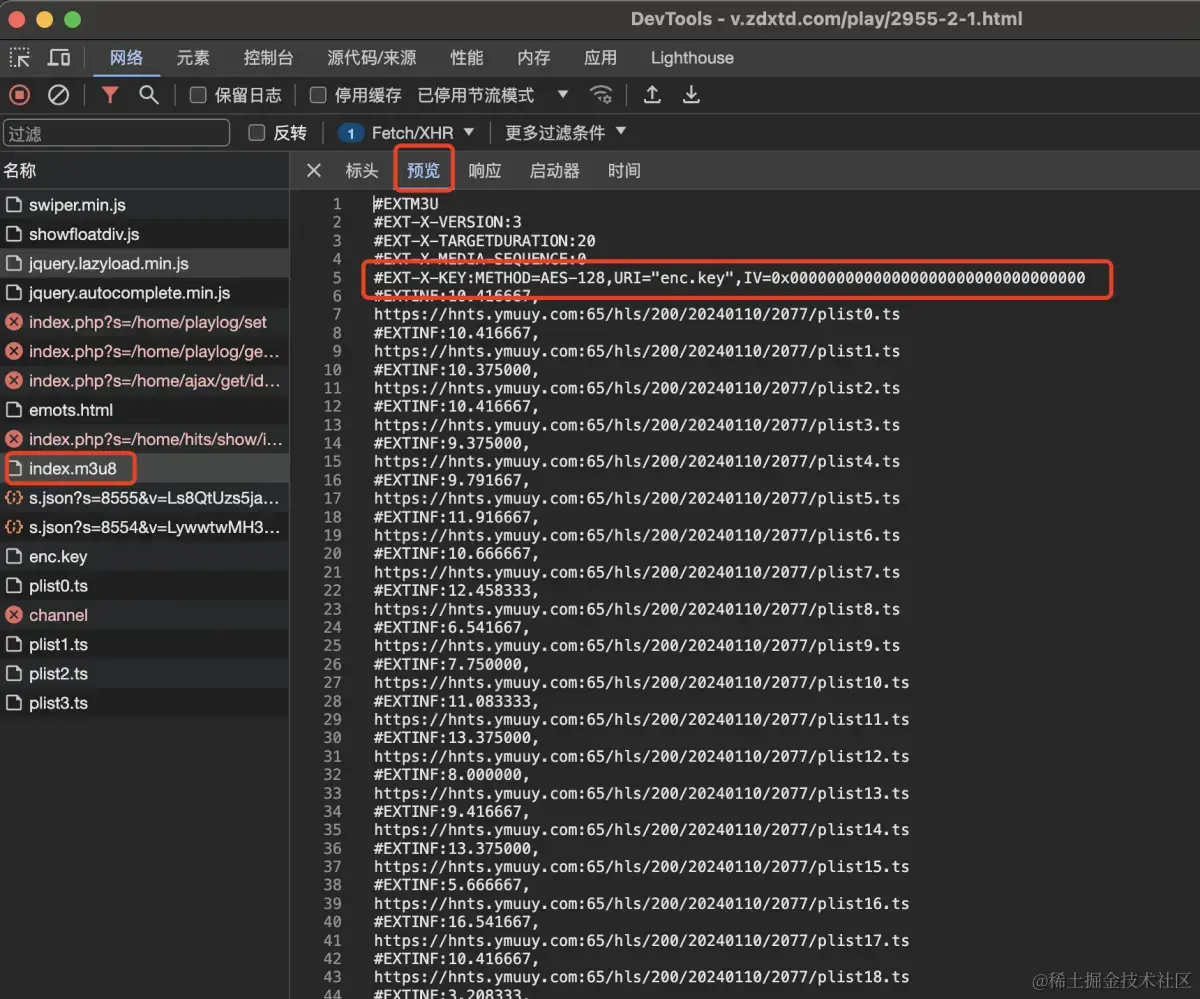
Task: Enable the 保留日志 checkbox
Action: pyautogui.click(x=198, y=95)
